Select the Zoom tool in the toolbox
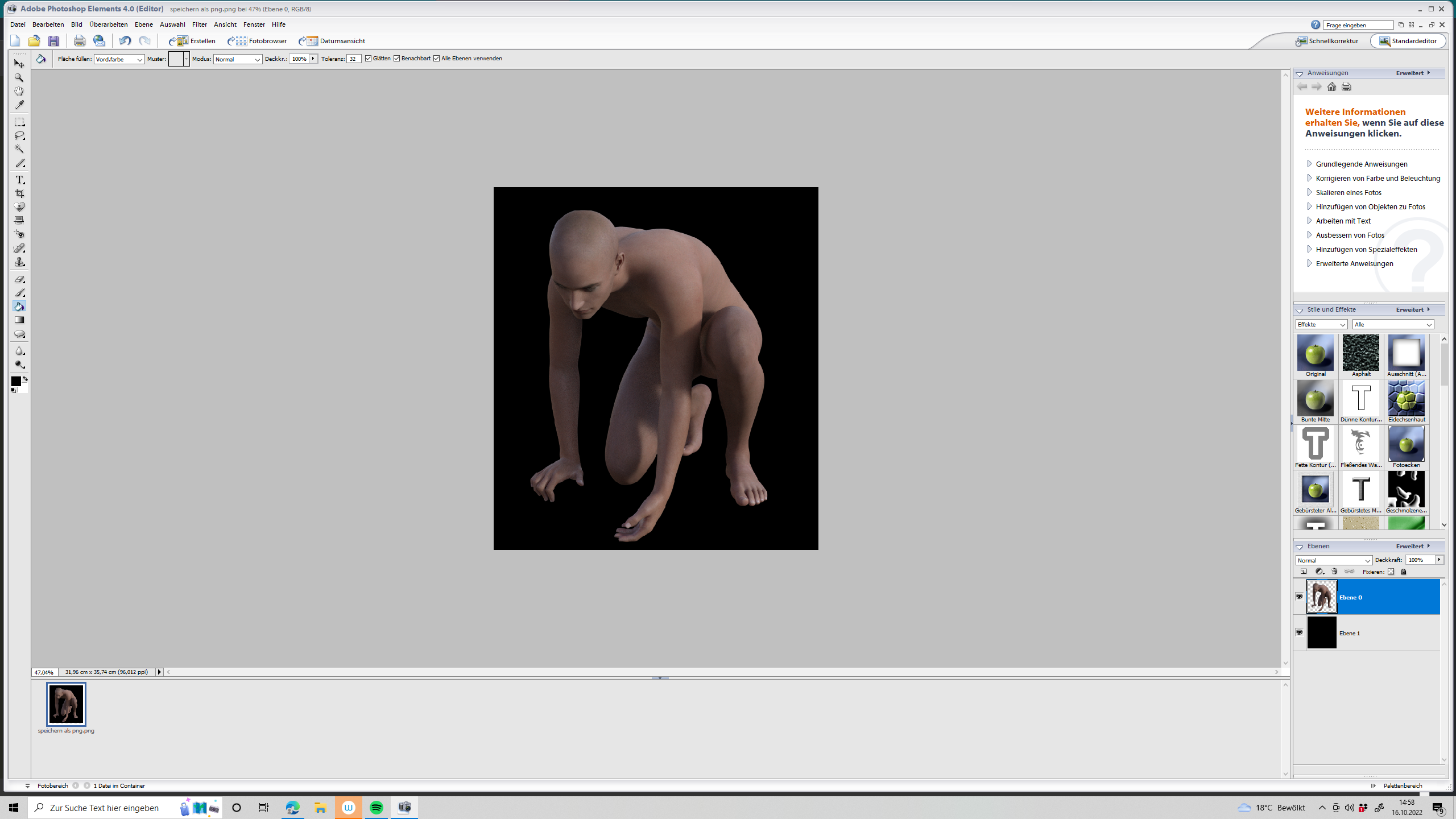The image size is (1456, 819). (x=19, y=77)
